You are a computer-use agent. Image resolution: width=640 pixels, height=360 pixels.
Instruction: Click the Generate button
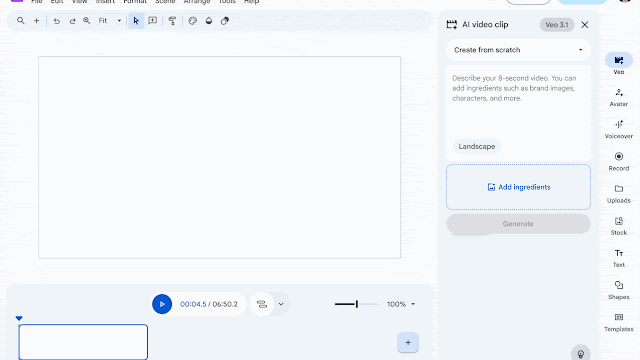pos(518,224)
